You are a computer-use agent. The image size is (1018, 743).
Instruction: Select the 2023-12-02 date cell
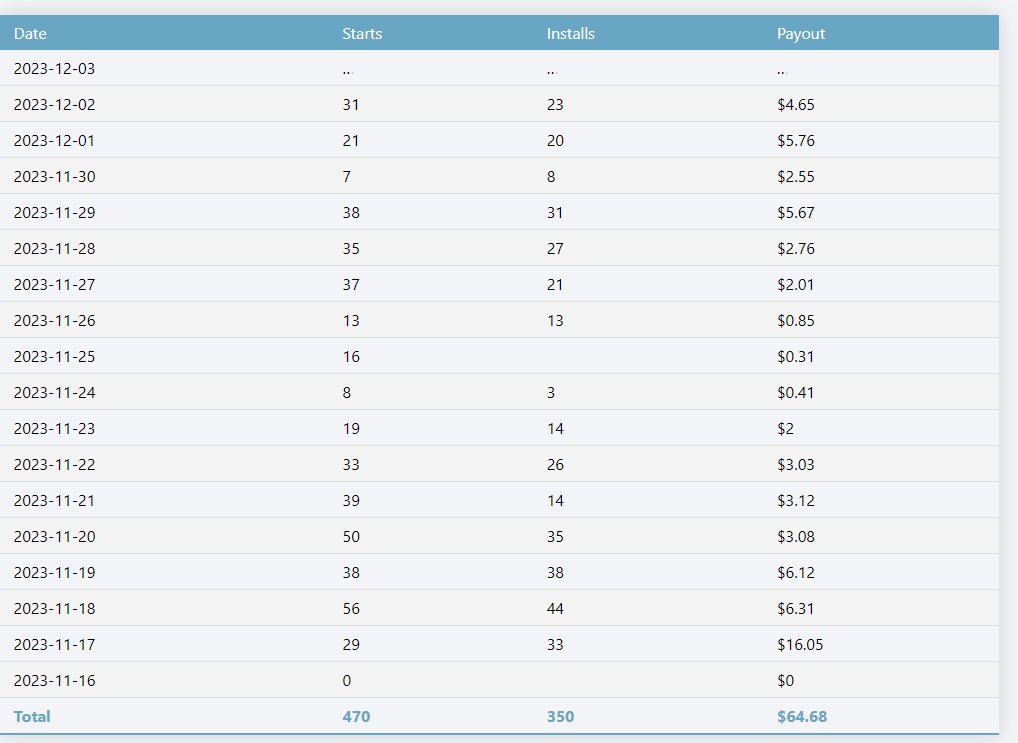[x=55, y=105]
